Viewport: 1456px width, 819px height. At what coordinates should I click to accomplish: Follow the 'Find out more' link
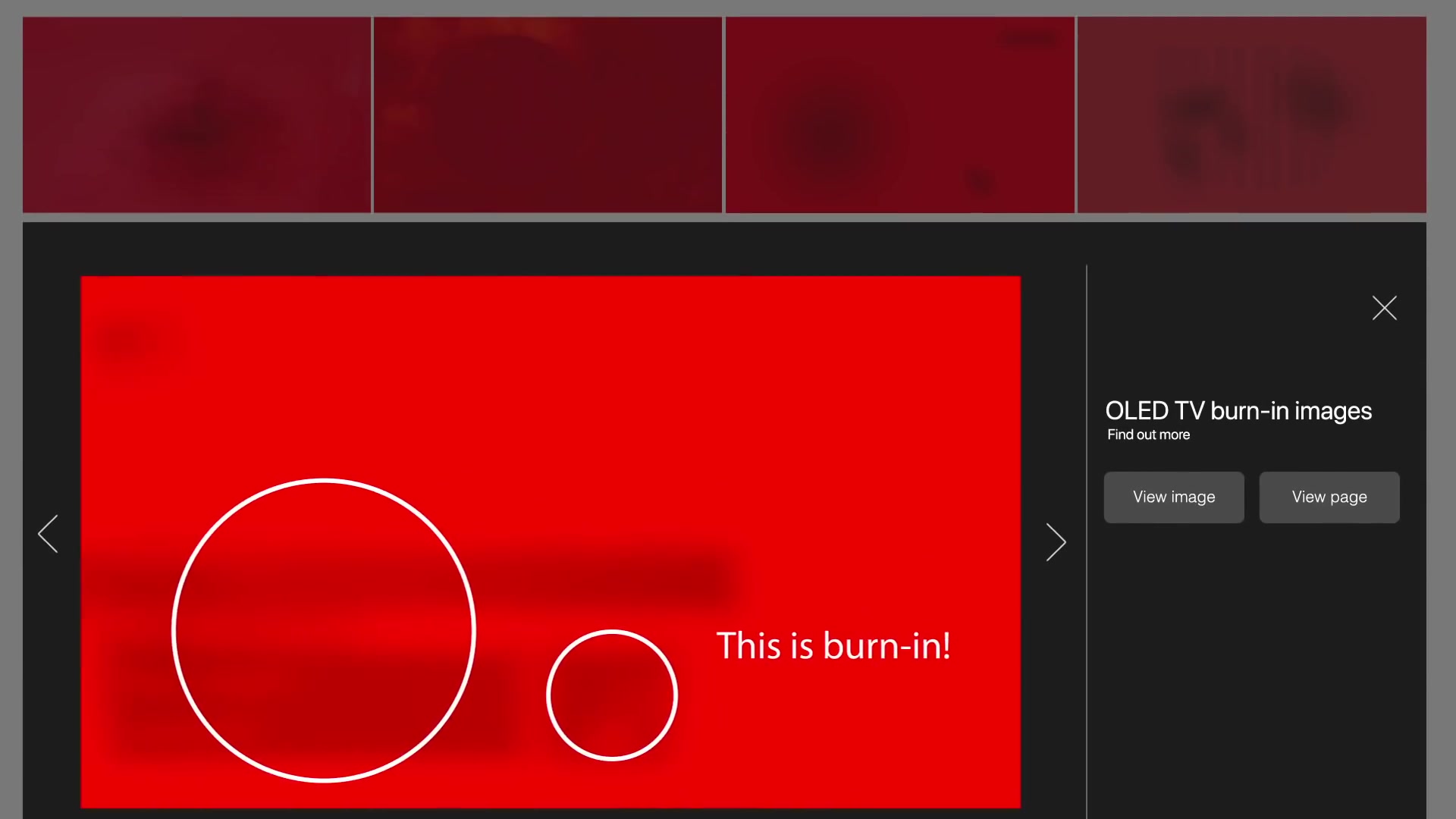(1148, 435)
